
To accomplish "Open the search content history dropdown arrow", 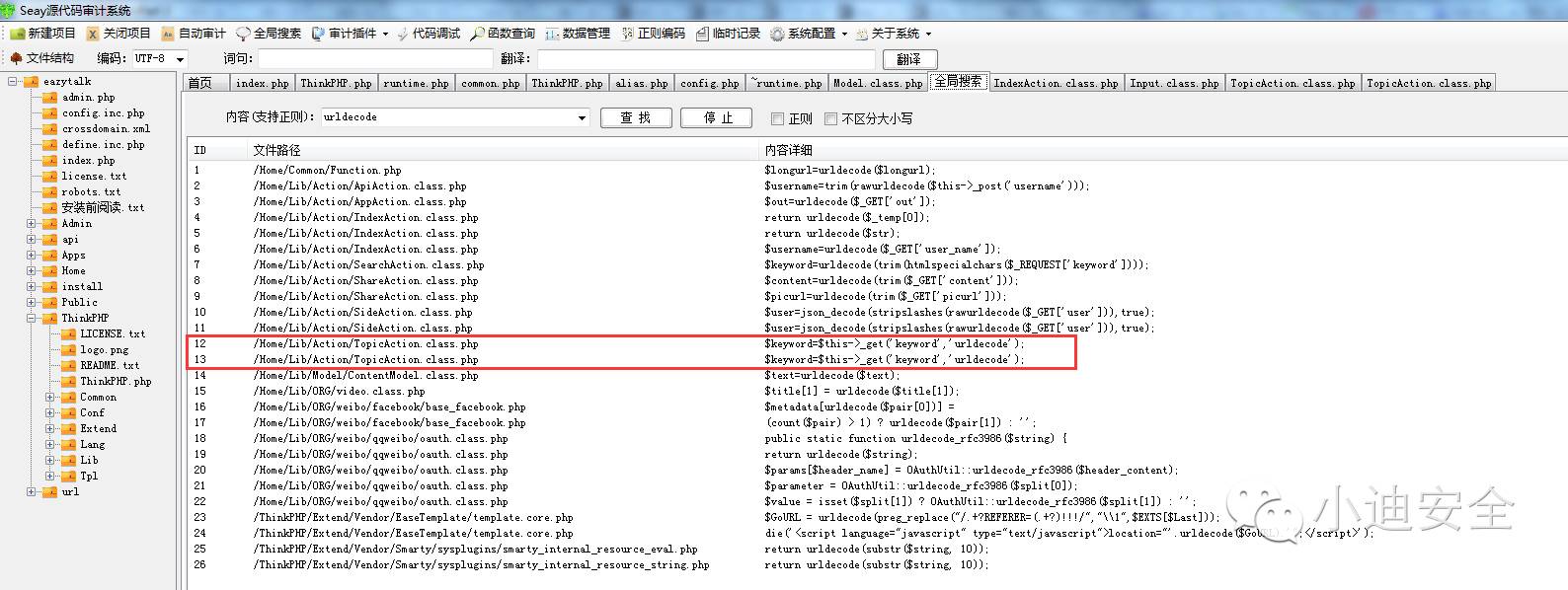I will [583, 117].
